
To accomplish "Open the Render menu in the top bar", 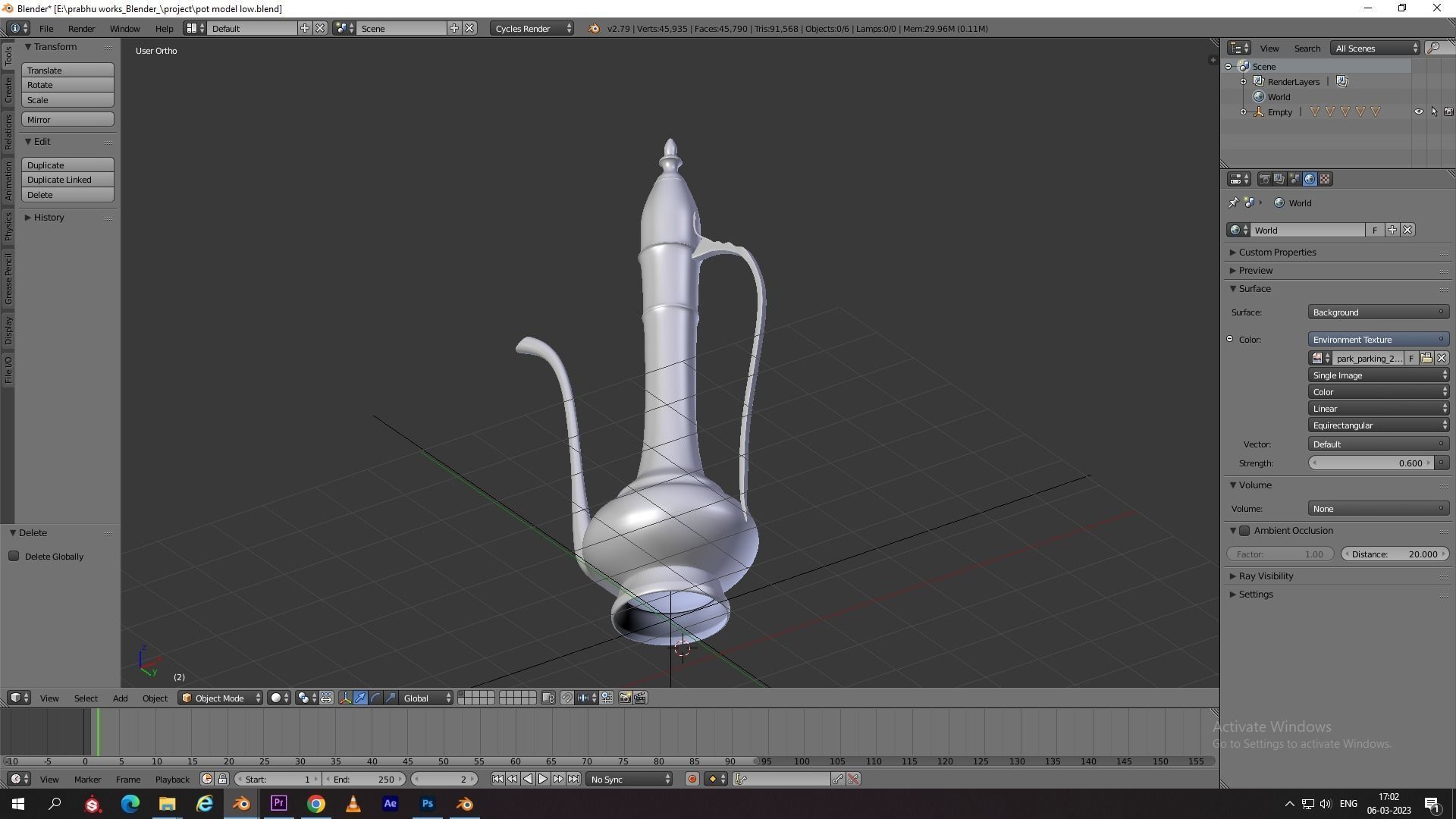I will point(81,29).
